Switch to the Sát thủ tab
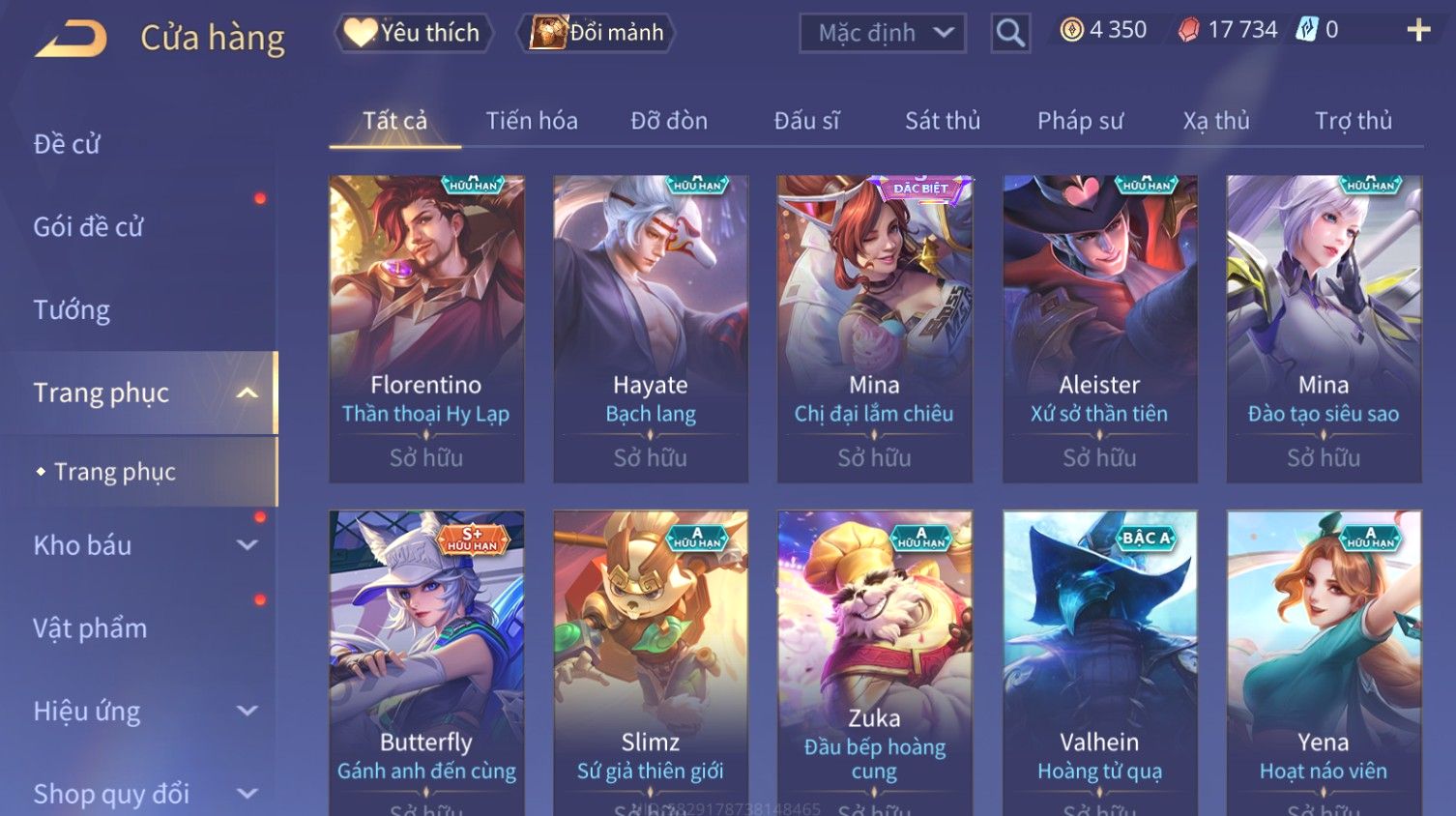 [x=943, y=121]
